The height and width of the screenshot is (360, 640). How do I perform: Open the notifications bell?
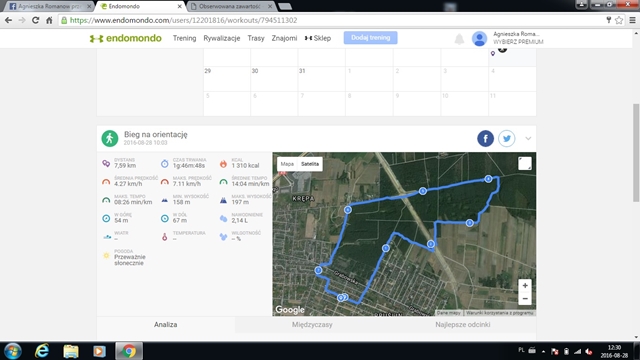(459, 39)
